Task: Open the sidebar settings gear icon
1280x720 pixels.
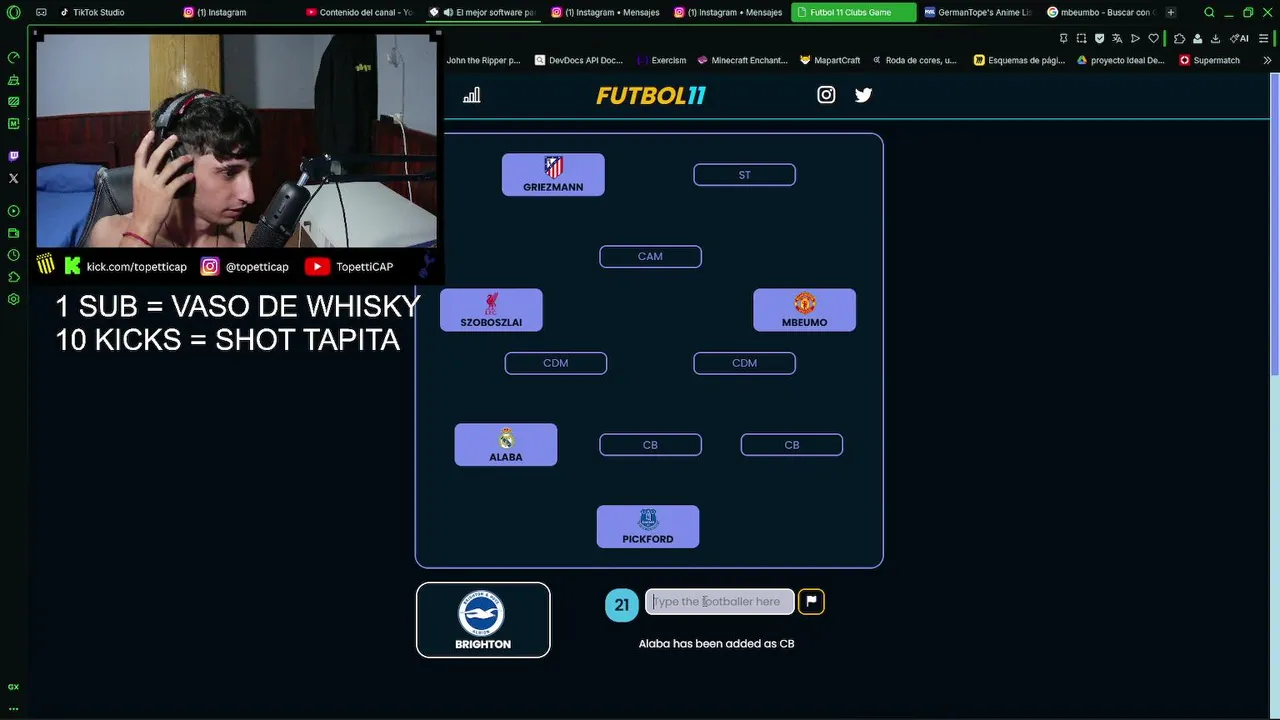Action: coord(14,299)
